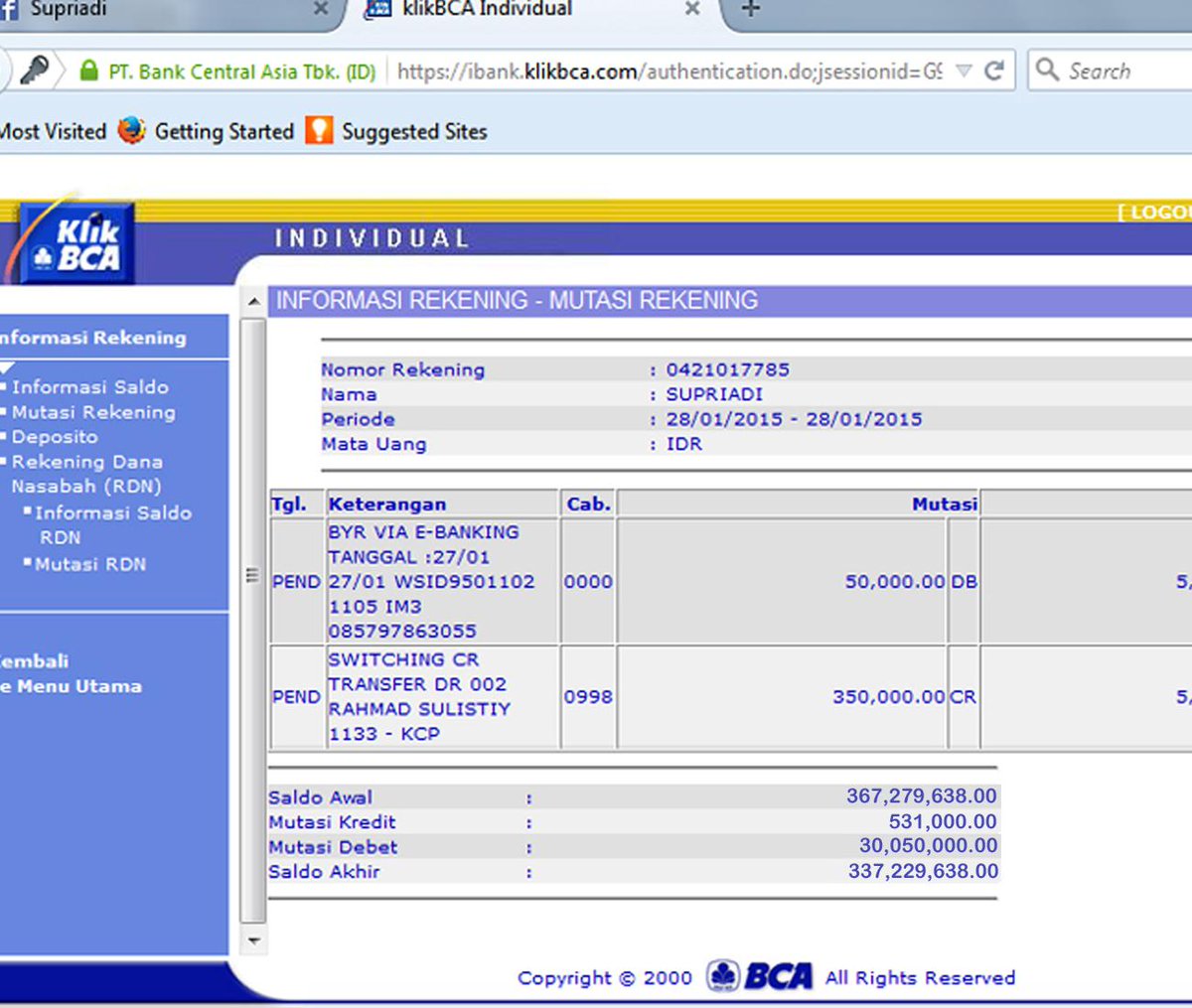This screenshot has width=1192, height=1008.
Task: Open Mutasi RDN submenu
Action: point(90,564)
